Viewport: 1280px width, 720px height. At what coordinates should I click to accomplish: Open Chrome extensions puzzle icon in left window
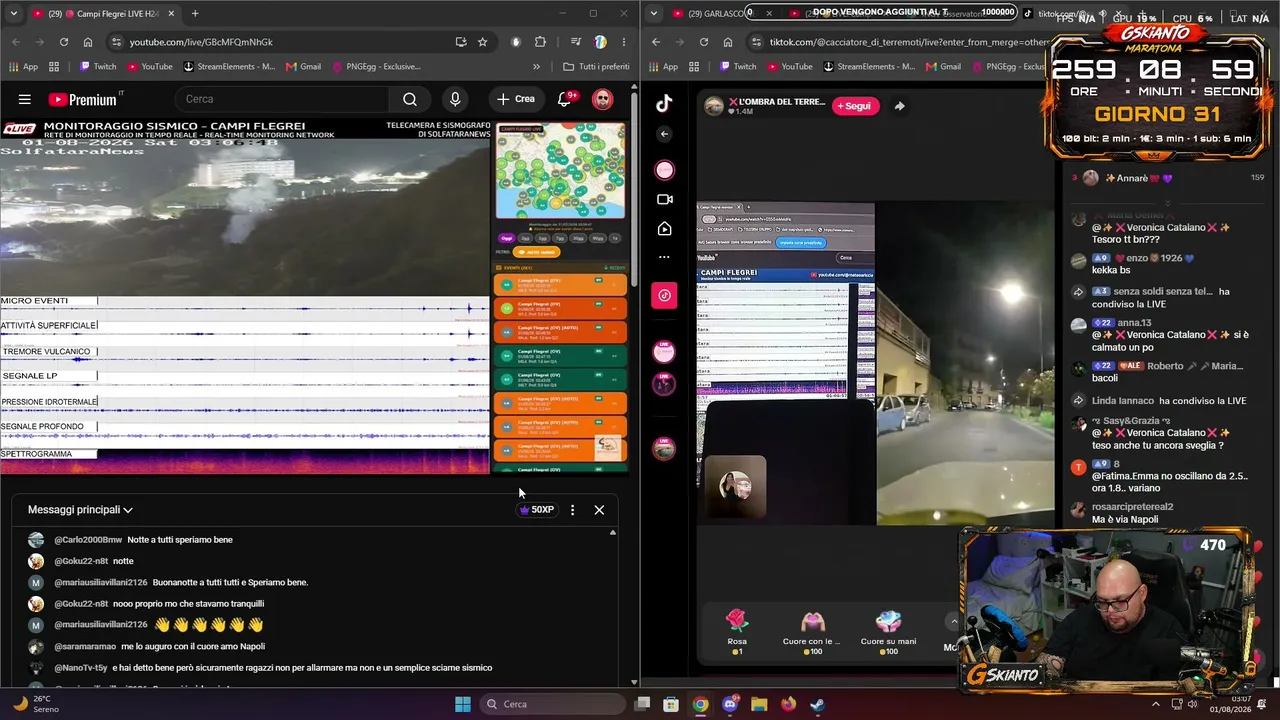[540, 42]
